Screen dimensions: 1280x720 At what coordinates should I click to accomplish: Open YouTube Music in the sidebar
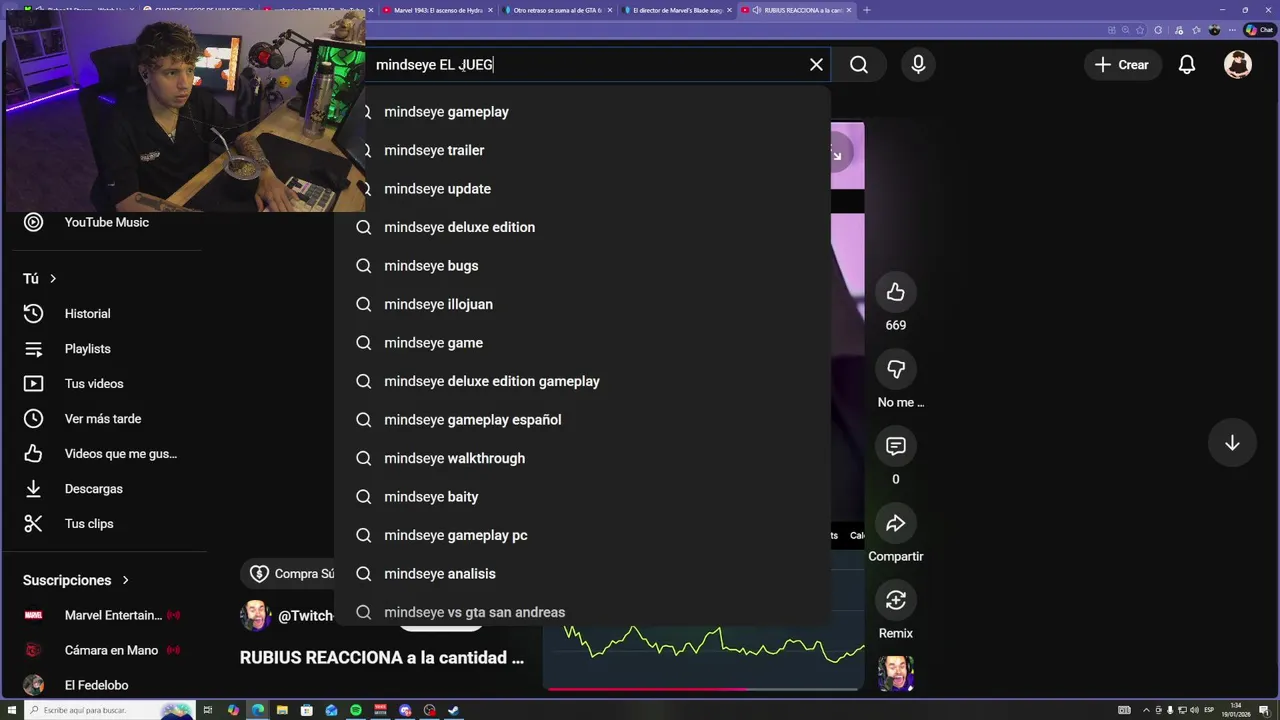104,222
